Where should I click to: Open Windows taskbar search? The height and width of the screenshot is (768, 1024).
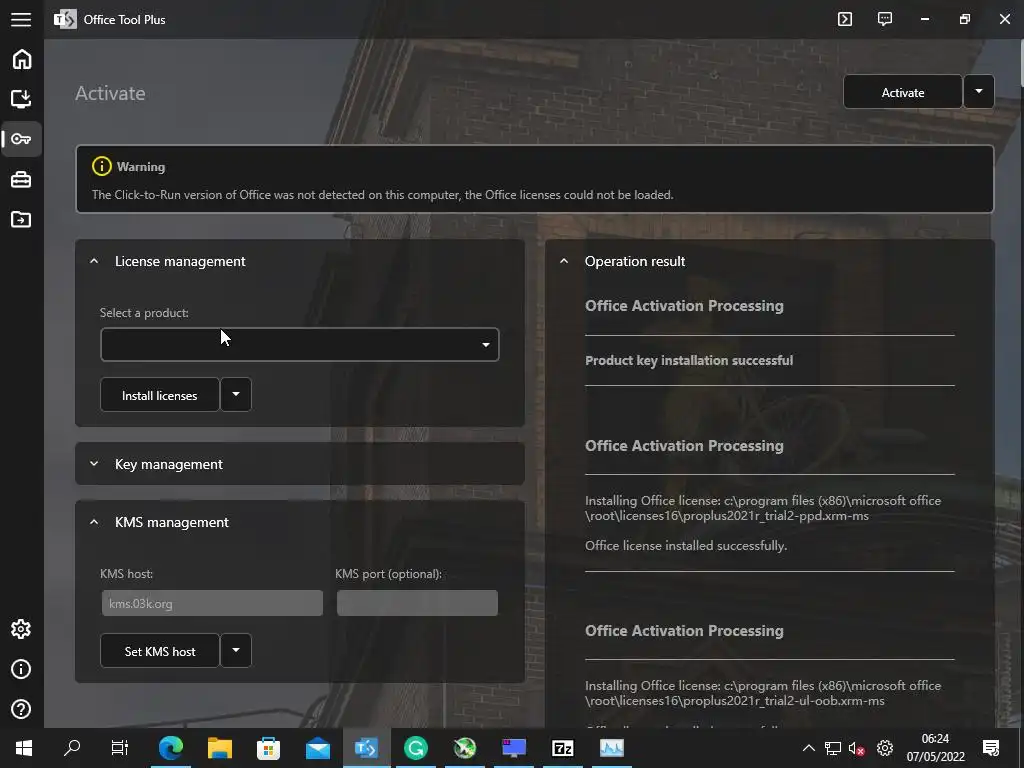[x=72, y=748]
